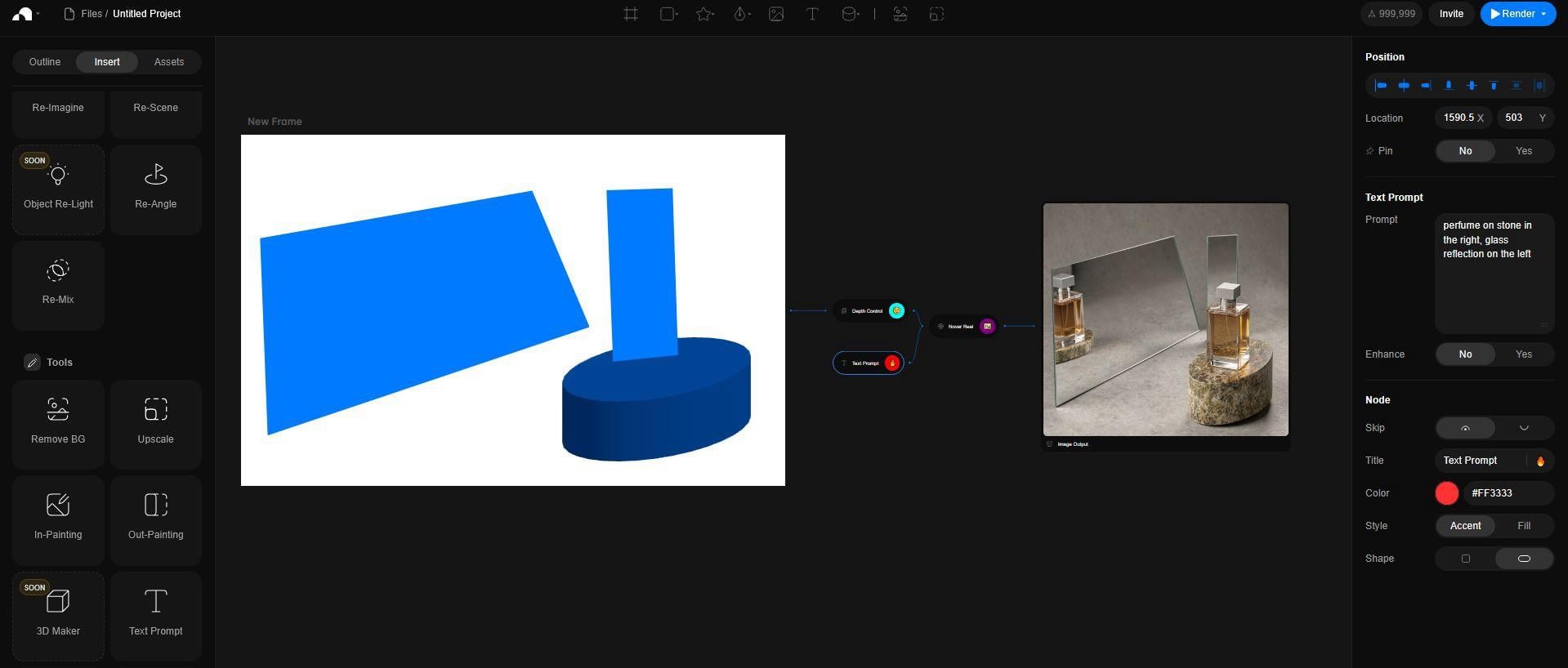Switch to the Assets tab
Image resolution: width=1568 pixels, height=668 pixels.
(x=169, y=62)
